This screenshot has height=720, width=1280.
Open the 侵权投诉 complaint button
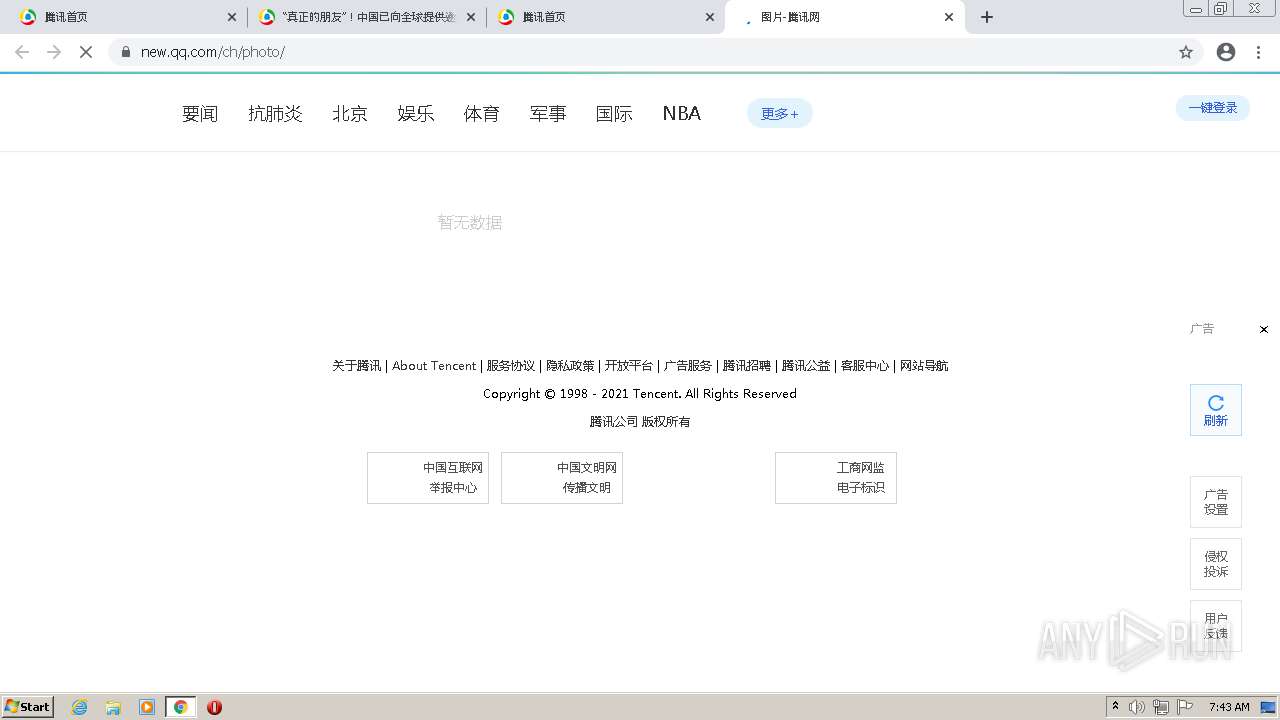click(x=1216, y=564)
